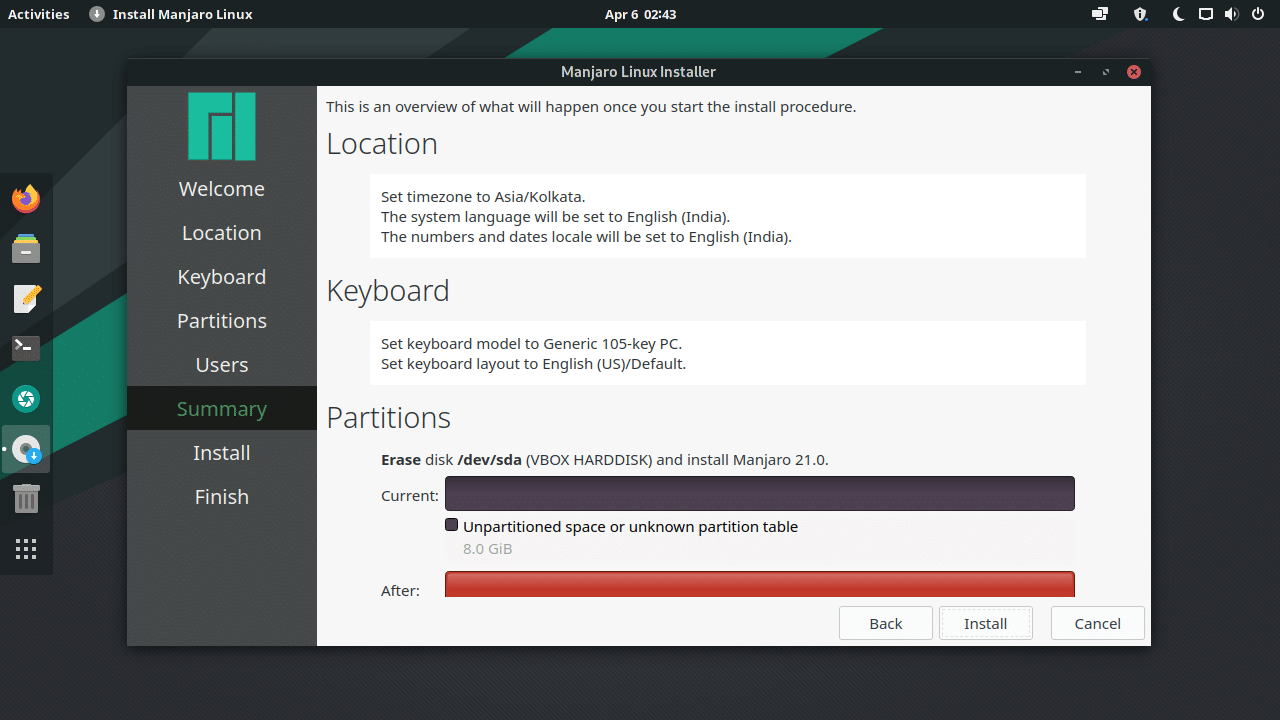Screen dimensions: 1280x720
Task: Open the Trash from the dock
Action: pos(26,498)
